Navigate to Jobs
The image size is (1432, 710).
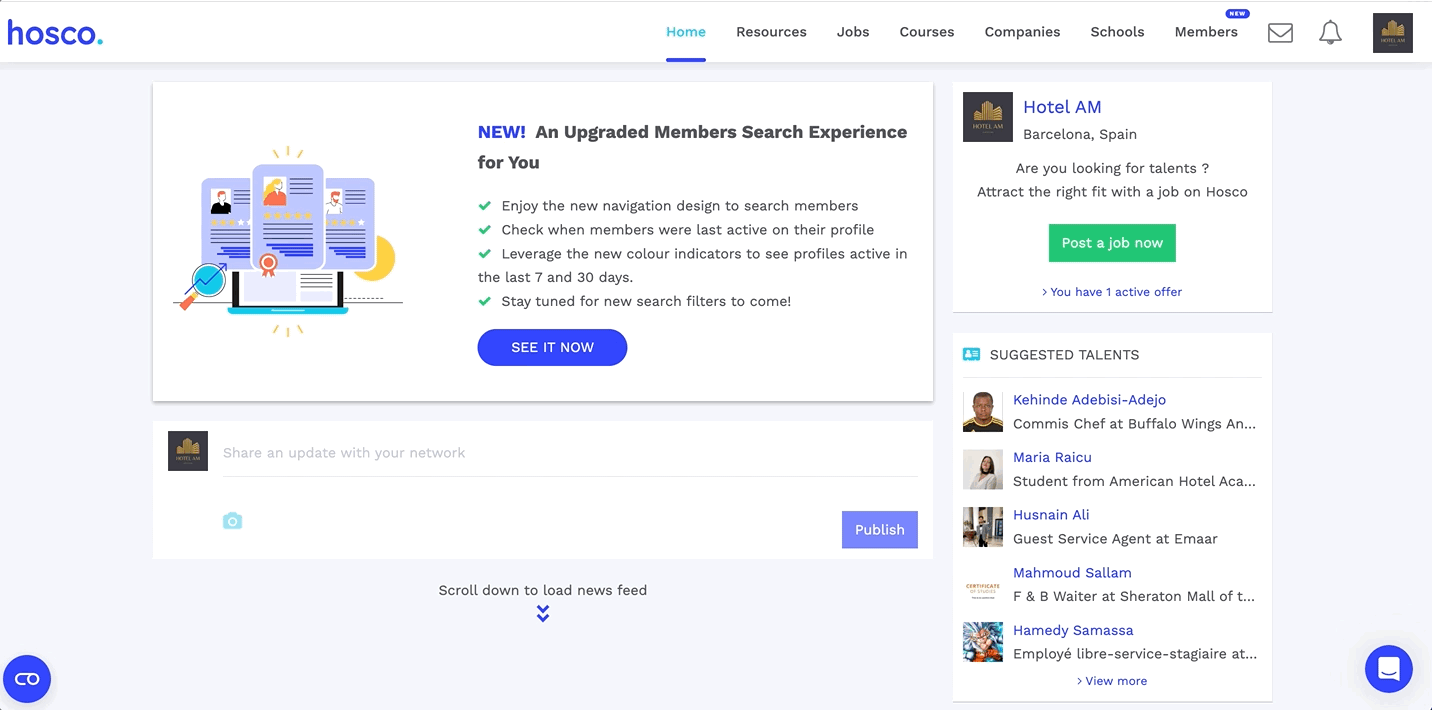(x=853, y=32)
